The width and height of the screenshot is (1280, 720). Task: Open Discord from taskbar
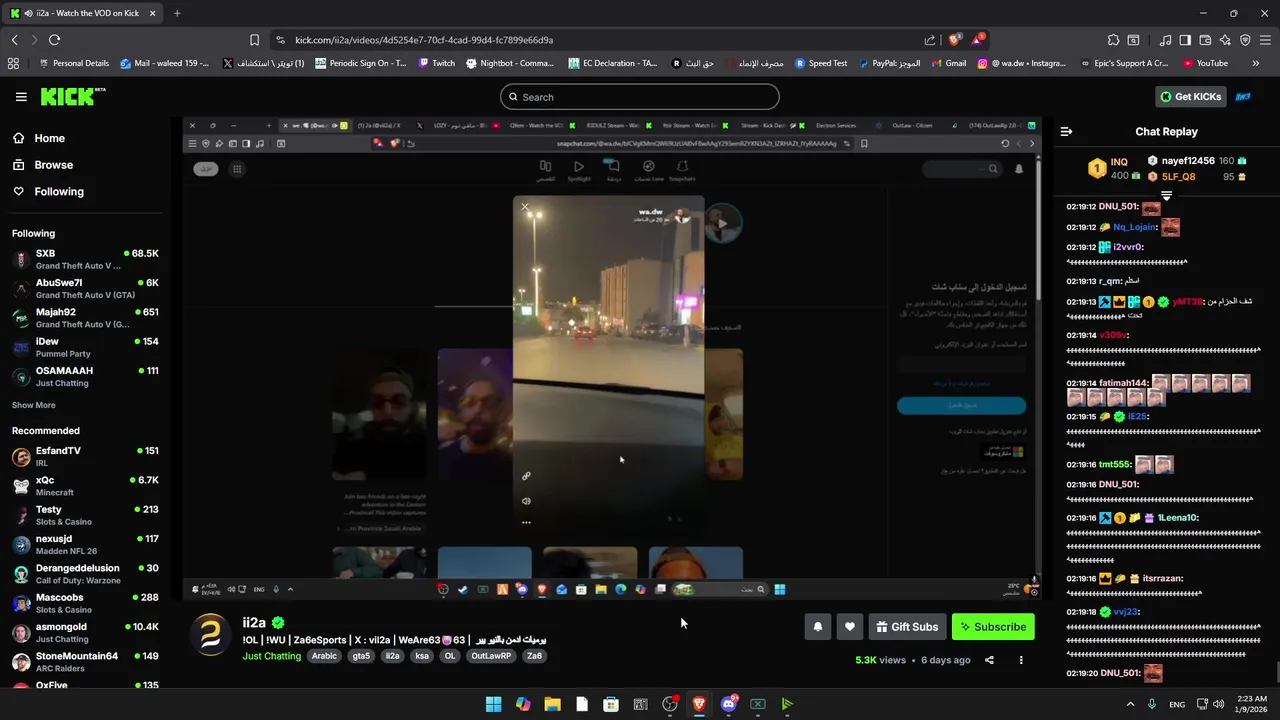[729, 704]
